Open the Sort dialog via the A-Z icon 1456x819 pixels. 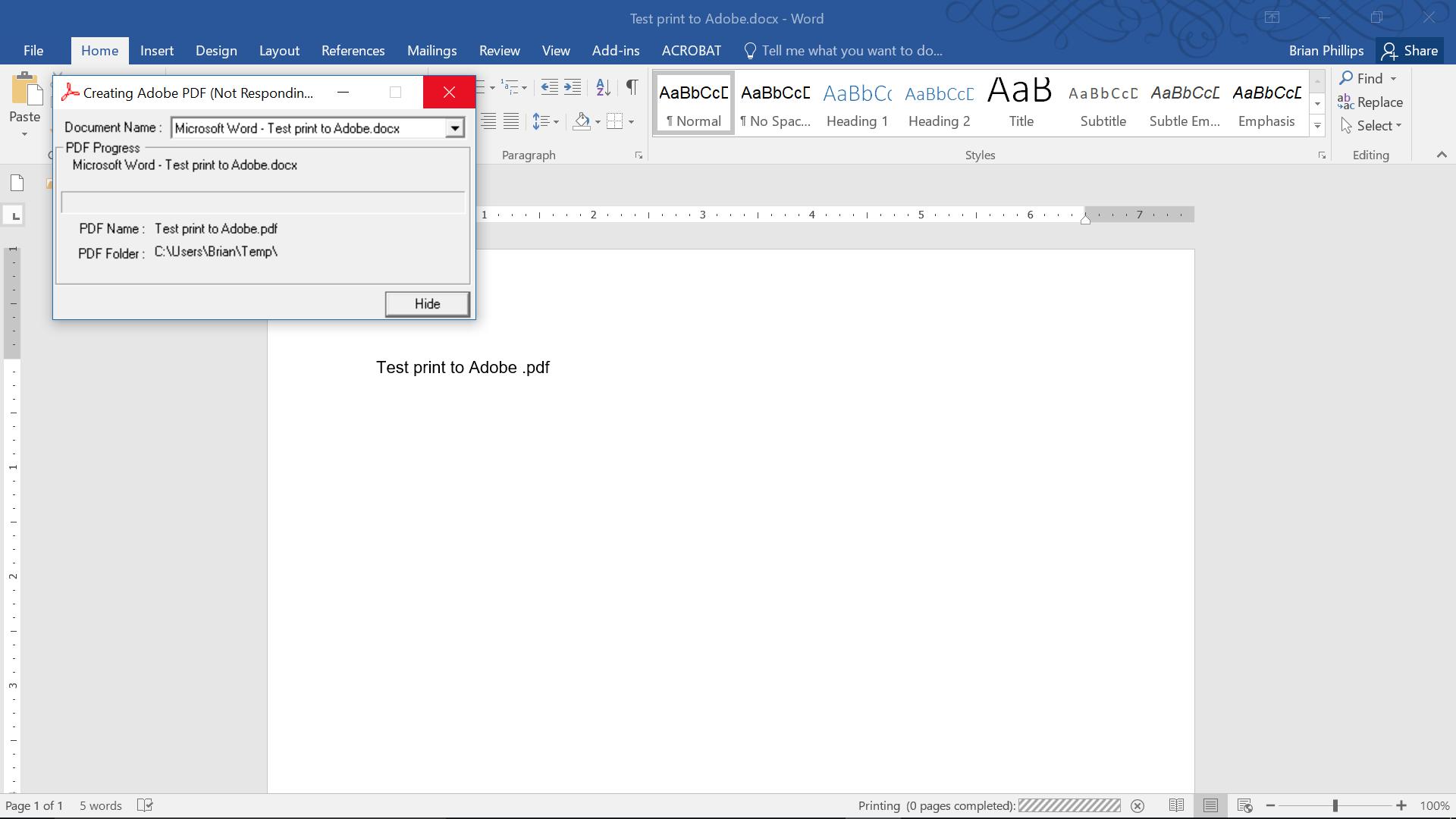point(602,88)
